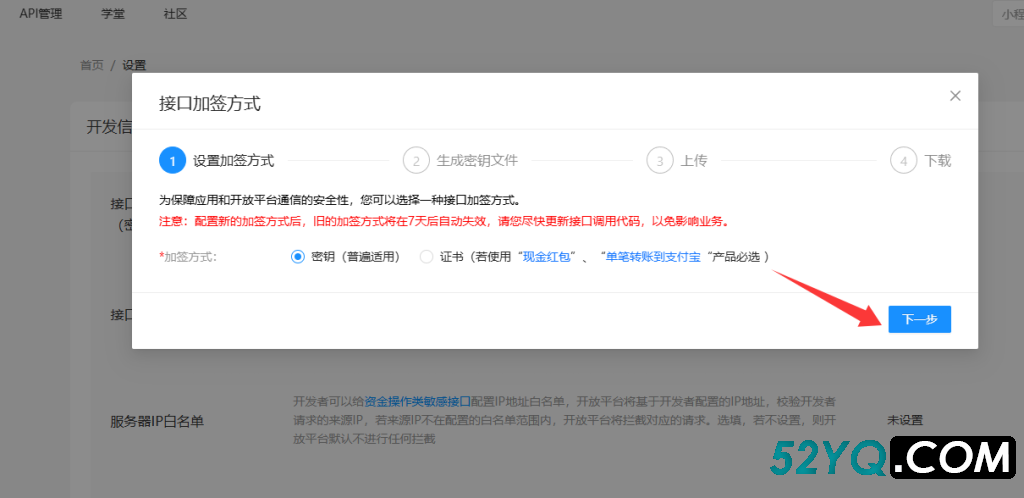Click step 4 下载 circle
Viewport: 1024px width, 498px height.
point(903,161)
